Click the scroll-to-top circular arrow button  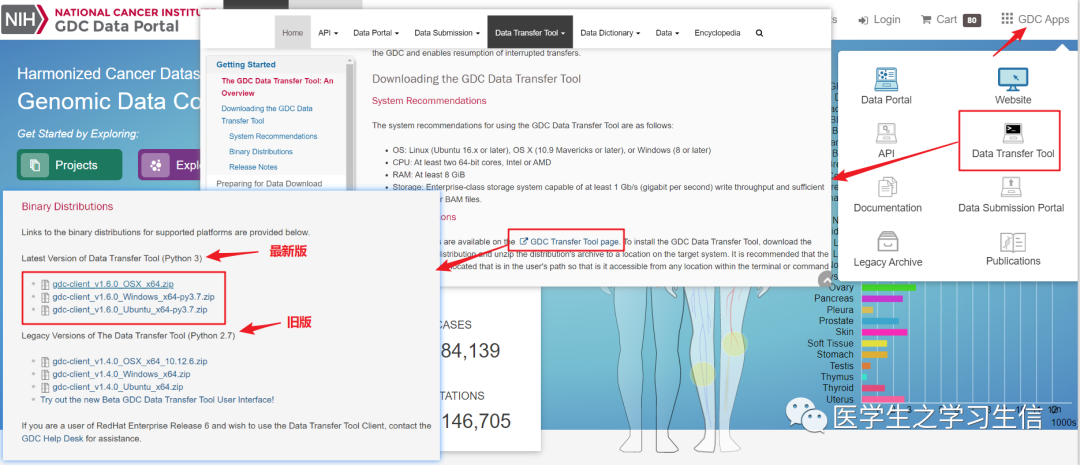pyautogui.click(x=826, y=280)
